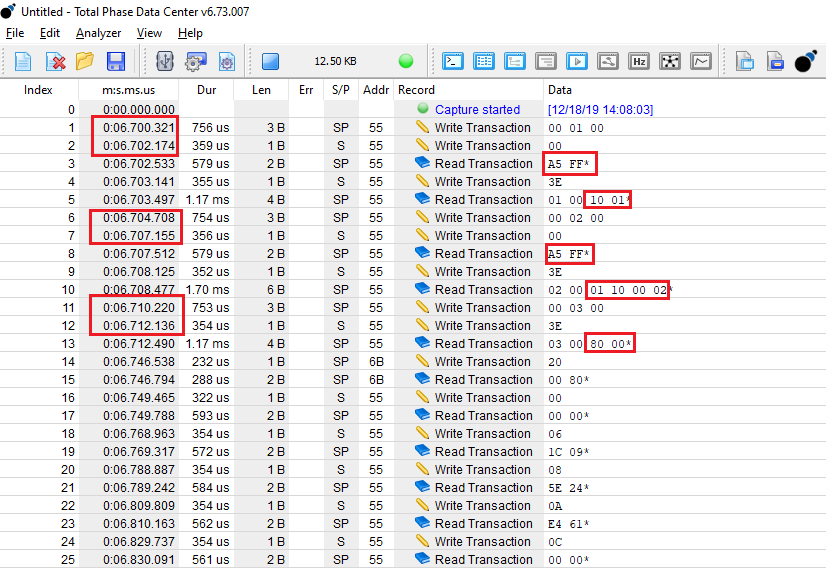Select Read Transaction at 0:06.830.091
Image resolution: width=826 pixels, height=568 pixels.
point(413,560)
